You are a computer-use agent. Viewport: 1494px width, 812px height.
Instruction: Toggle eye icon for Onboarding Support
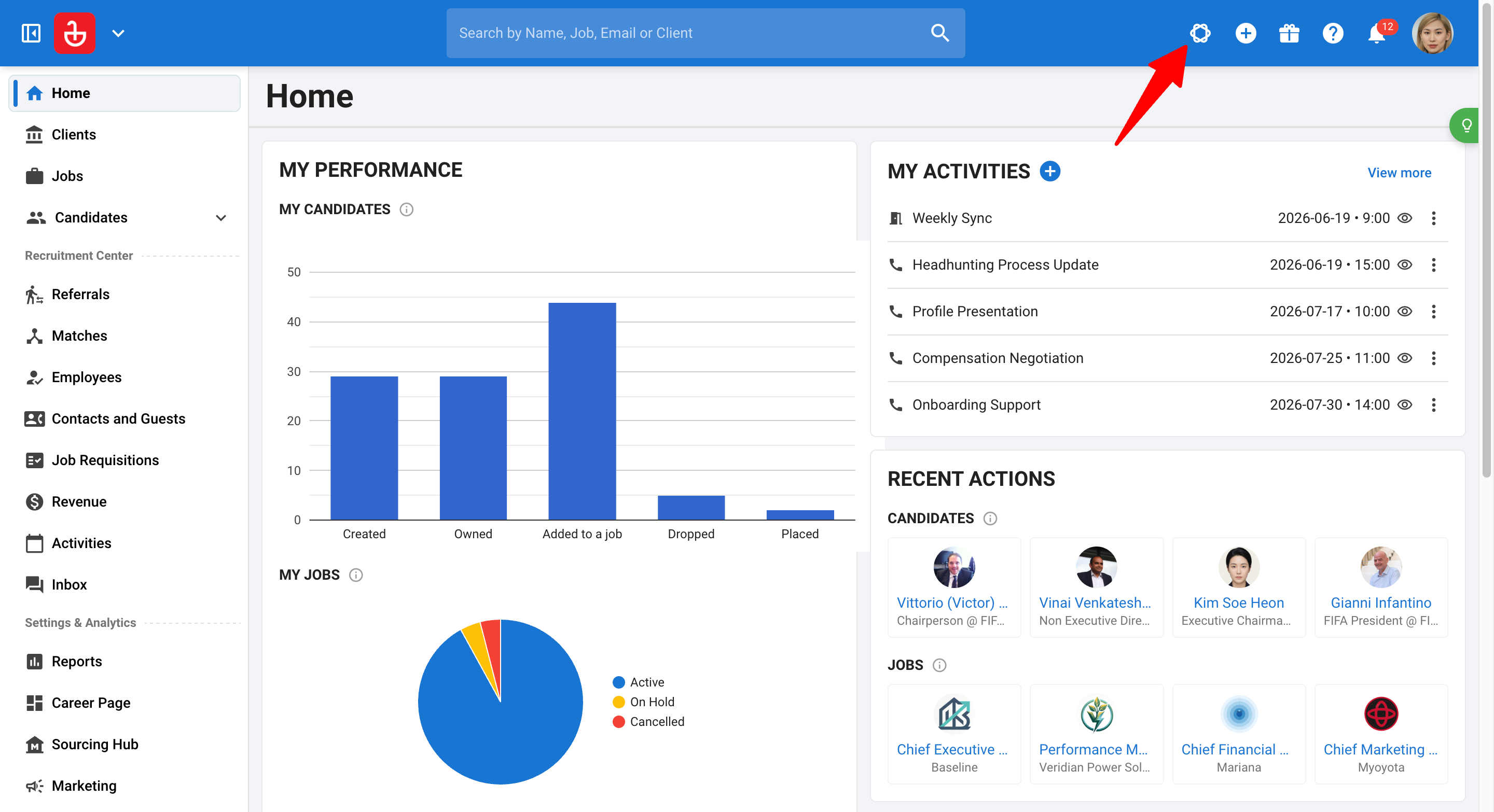pos(1404,405)
